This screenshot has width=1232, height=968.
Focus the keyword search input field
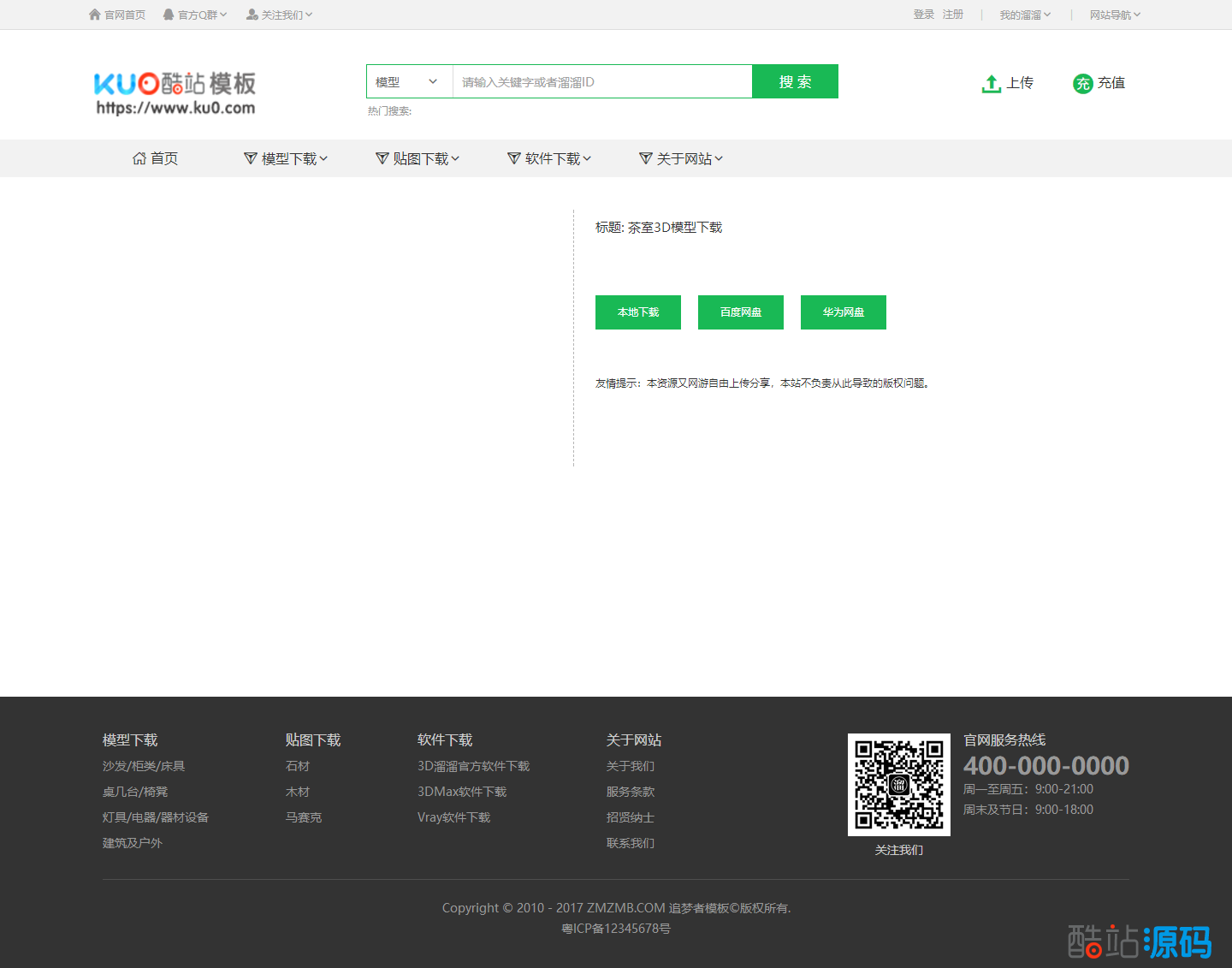pos(602,82)
